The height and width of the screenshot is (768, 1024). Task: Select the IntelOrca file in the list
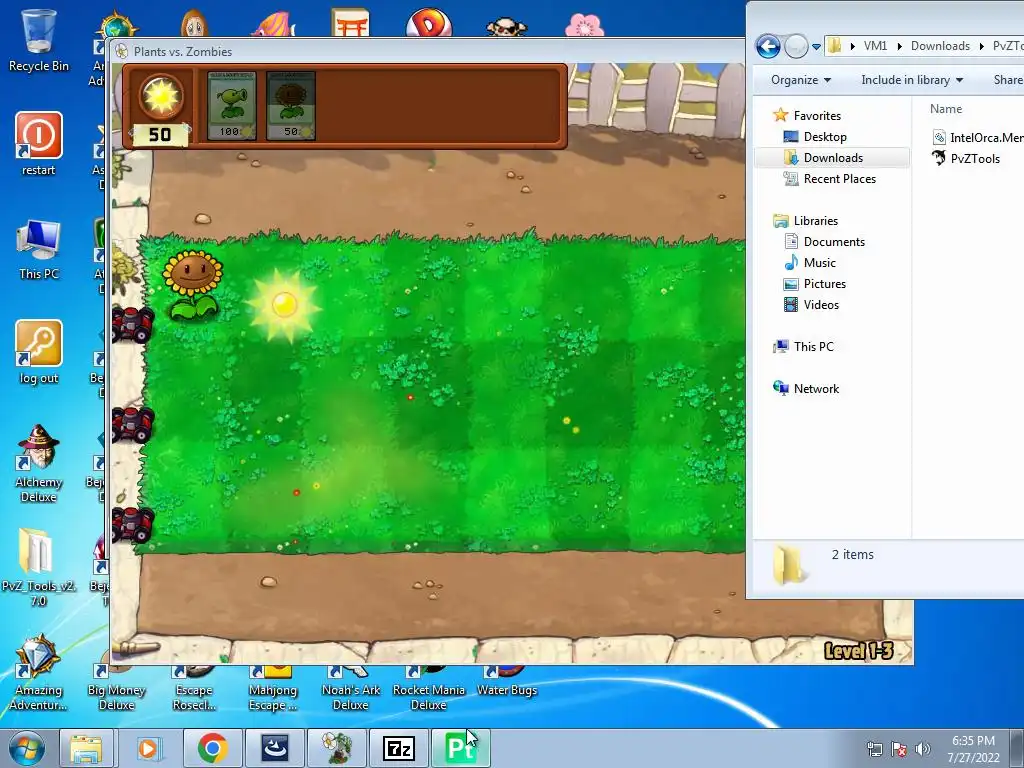point(978,137)
